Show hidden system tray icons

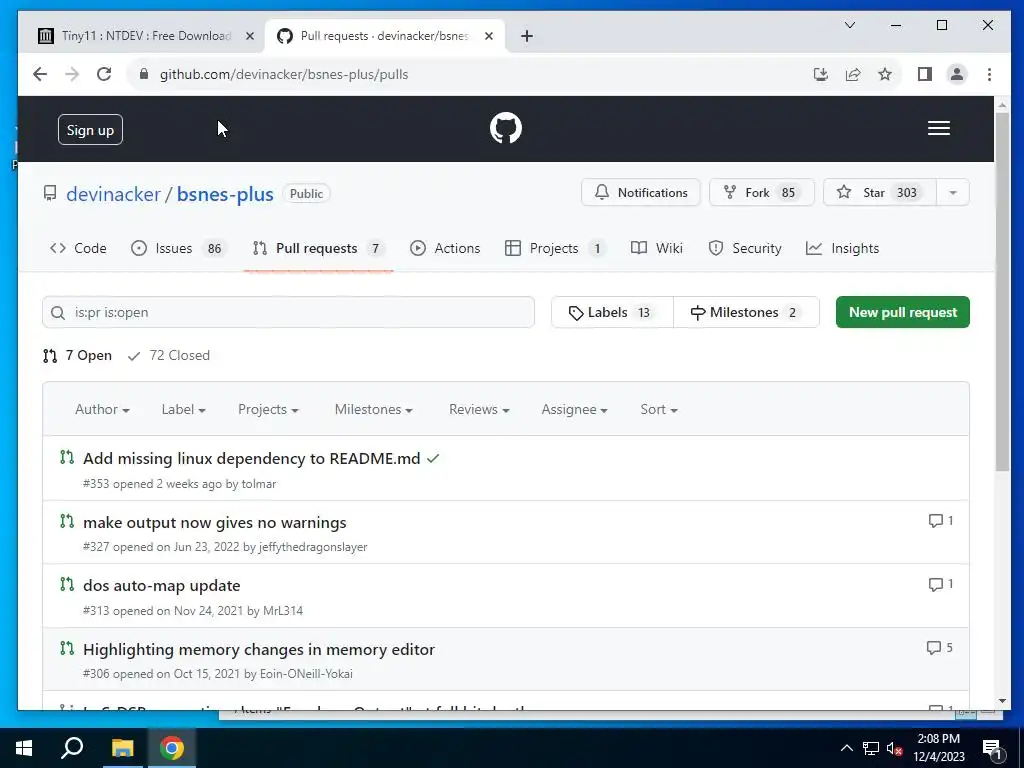click(846, 748)
